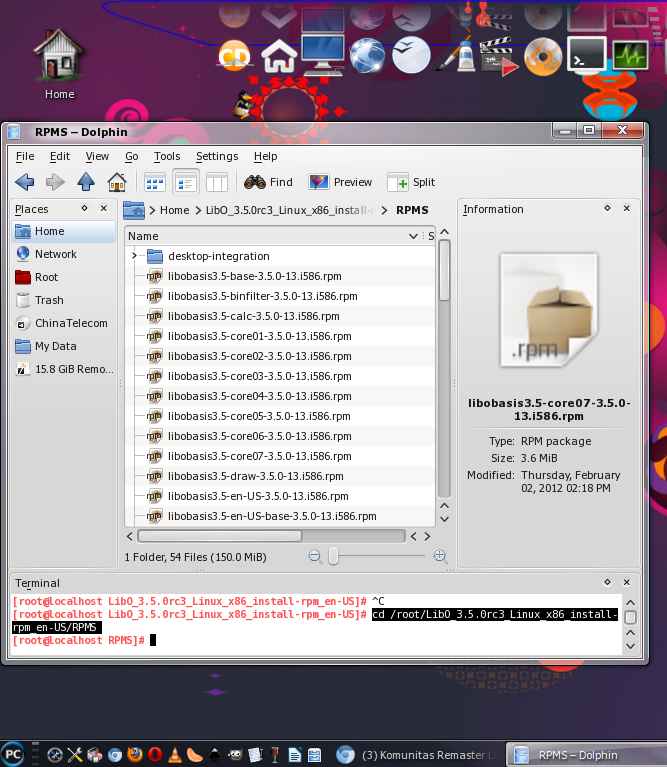Viewport: 667px width, 767px height.
Task: Click the zoom out magnifier
Action: pos(314,556)
